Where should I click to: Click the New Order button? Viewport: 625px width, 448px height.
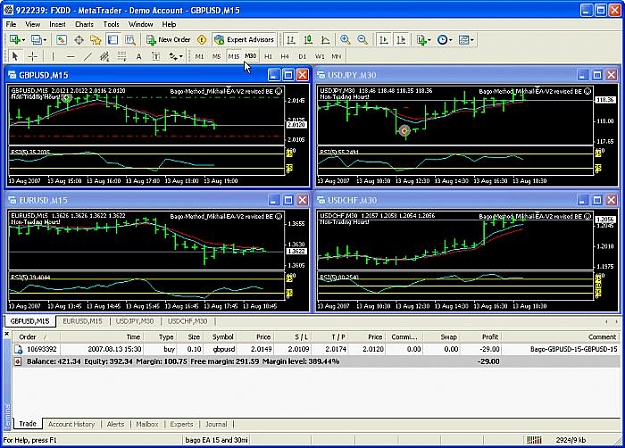point(168,40)
